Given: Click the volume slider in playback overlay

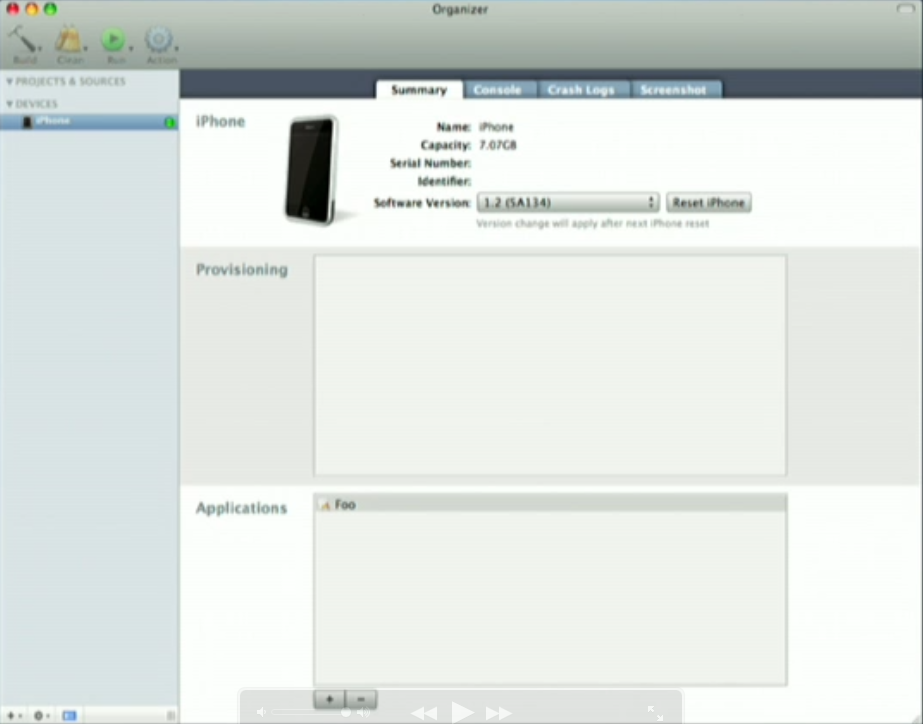Looking at the screenshot, I should (310, 713).
